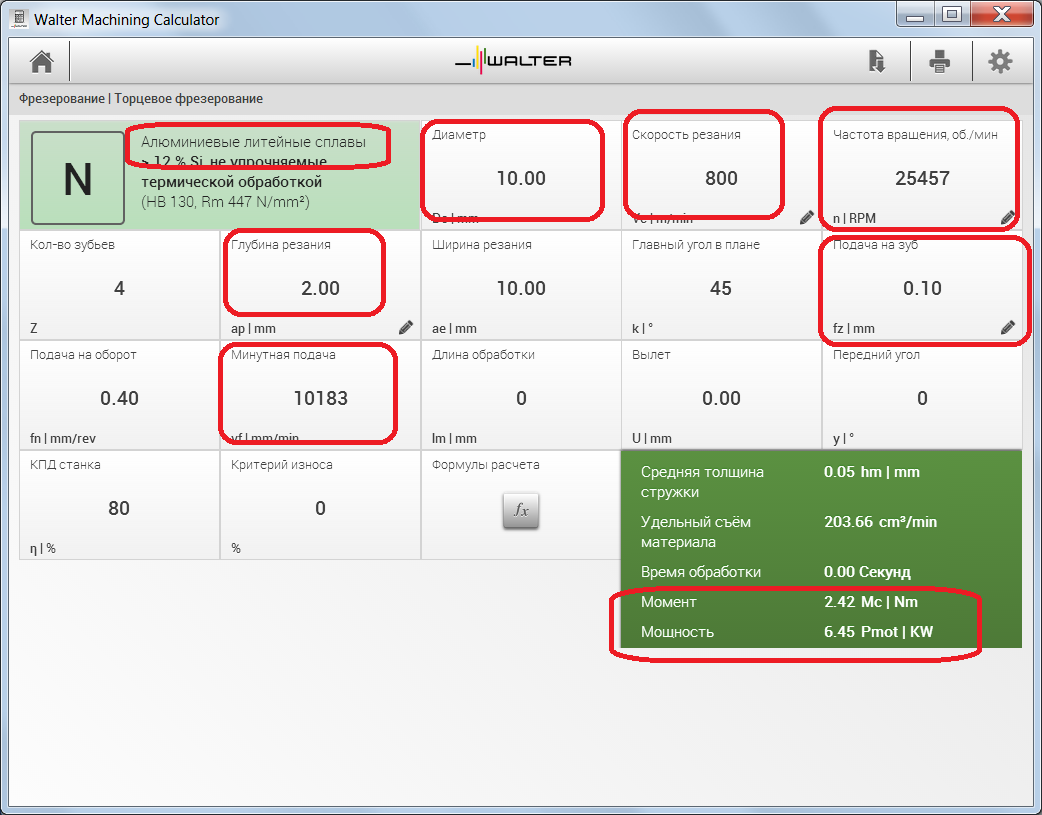The width and height of the screenshot is (1042, 815).
Task: Click 'КПД станка' label
Action: click(65, 465)
